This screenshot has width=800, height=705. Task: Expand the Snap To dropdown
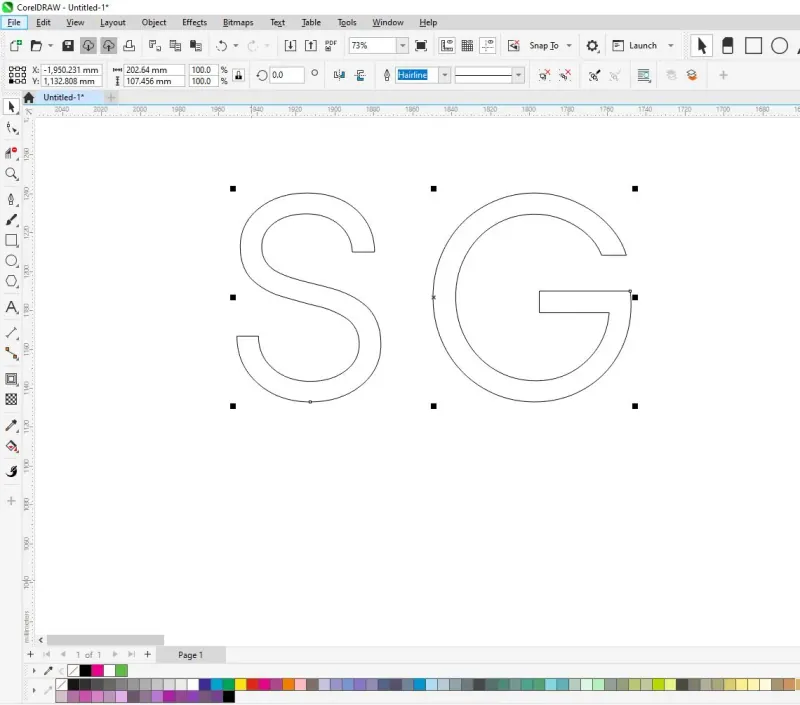click(569, 45)
